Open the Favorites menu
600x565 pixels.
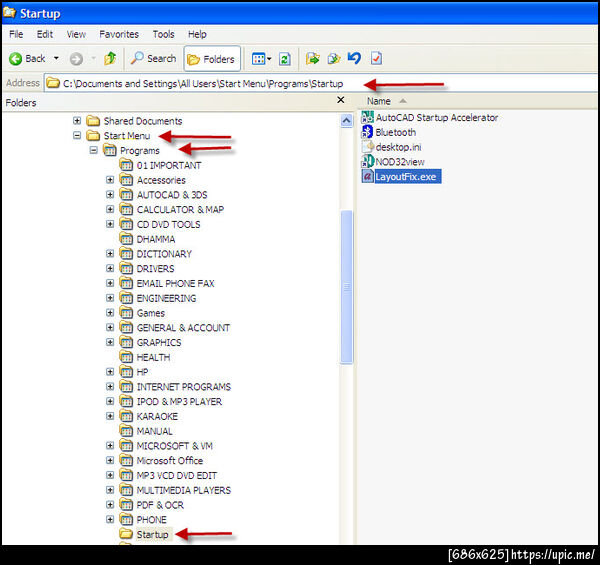coord(119,34)
